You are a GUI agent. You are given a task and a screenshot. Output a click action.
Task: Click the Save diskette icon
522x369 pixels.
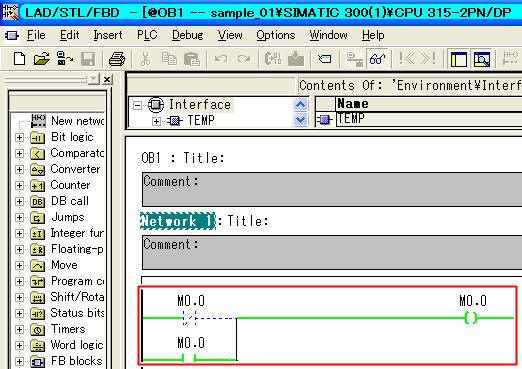coord(88,59)
